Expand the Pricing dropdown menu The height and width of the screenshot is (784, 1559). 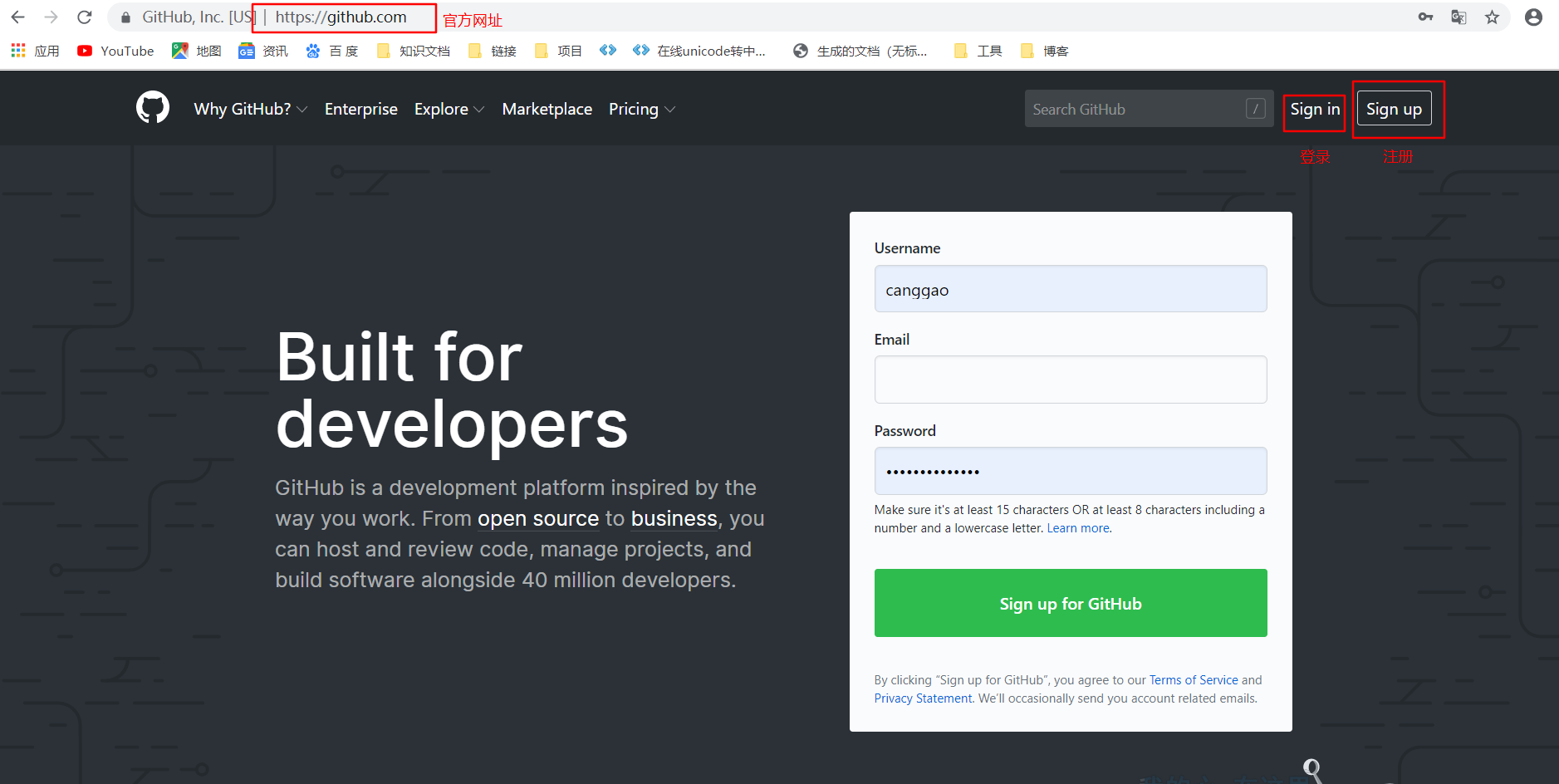(642, 109)
